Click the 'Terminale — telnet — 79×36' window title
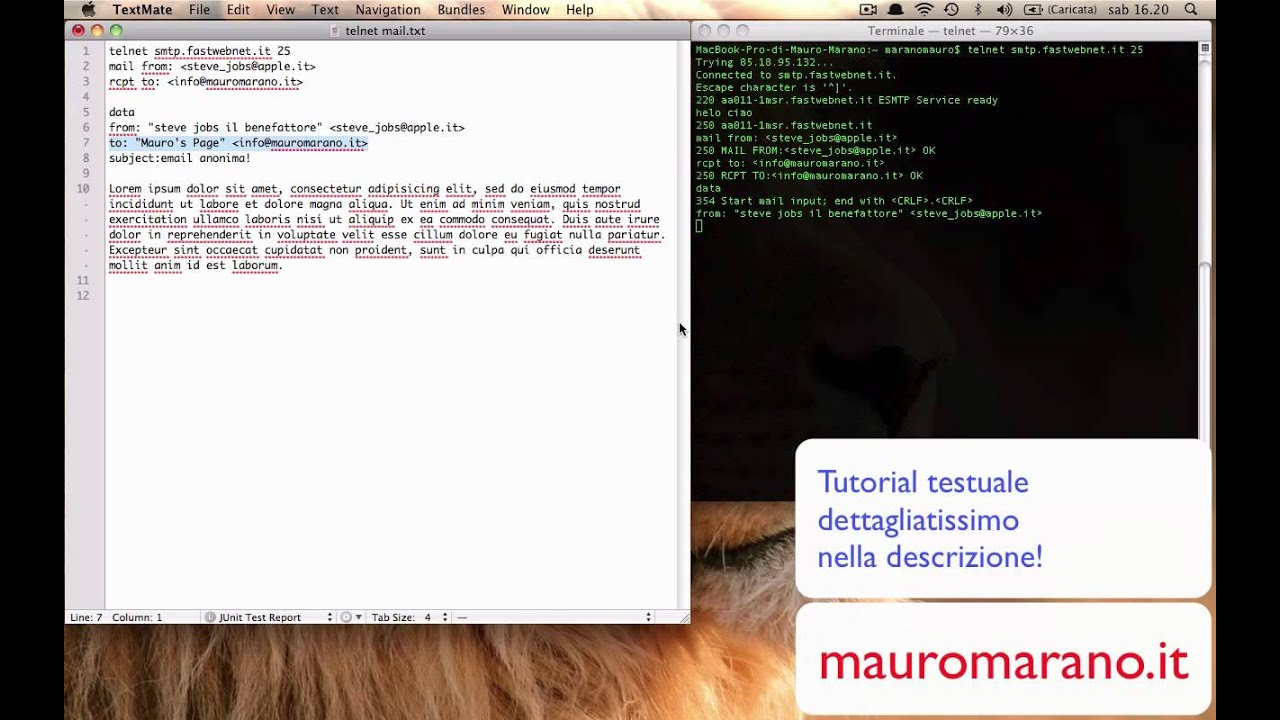 pos(951,31)
